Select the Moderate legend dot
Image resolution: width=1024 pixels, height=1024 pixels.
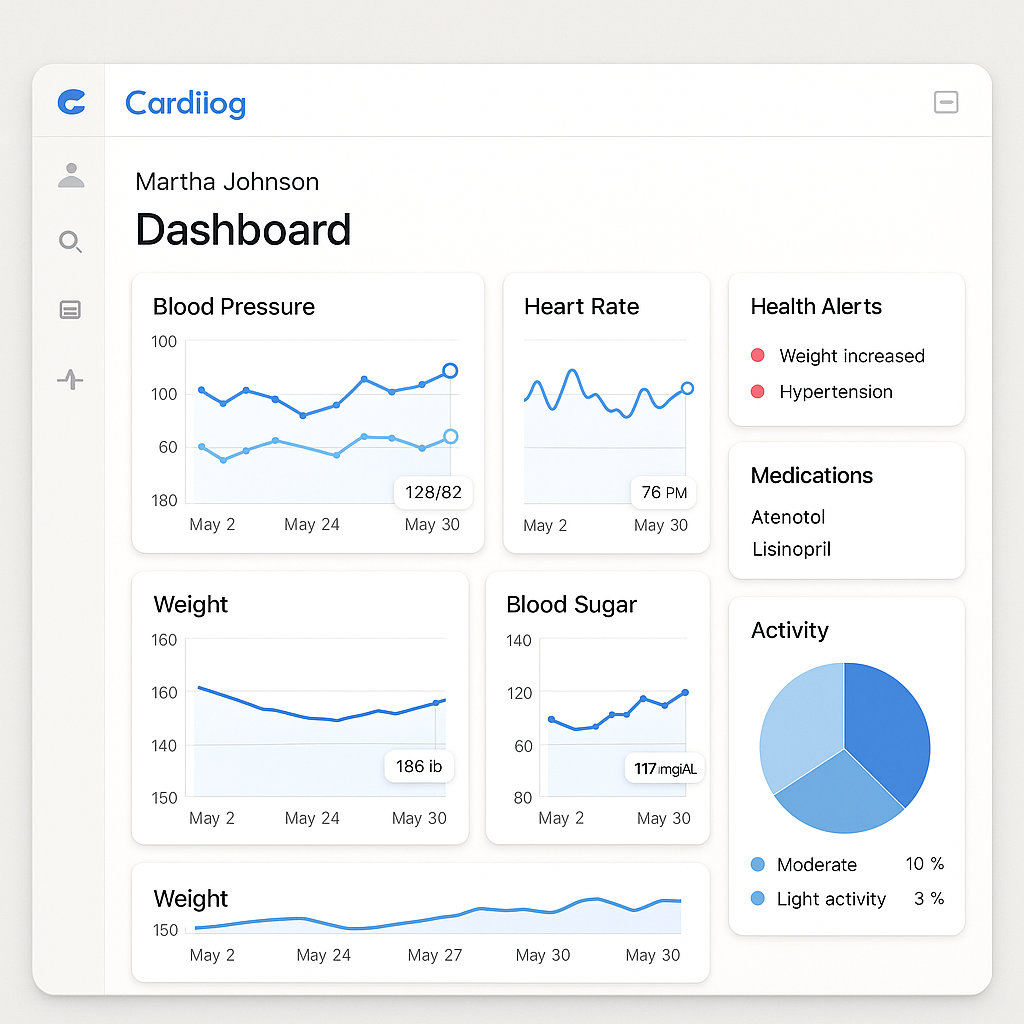[758, 864]
